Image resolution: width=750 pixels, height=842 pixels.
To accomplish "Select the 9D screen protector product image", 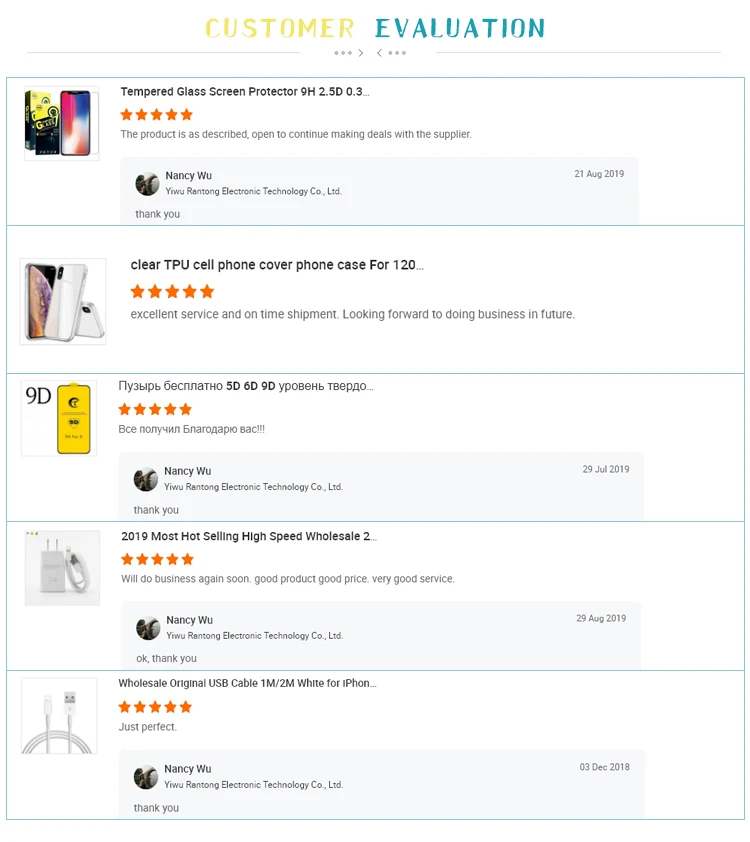I will pyautogui.click(x=60, y=418).
